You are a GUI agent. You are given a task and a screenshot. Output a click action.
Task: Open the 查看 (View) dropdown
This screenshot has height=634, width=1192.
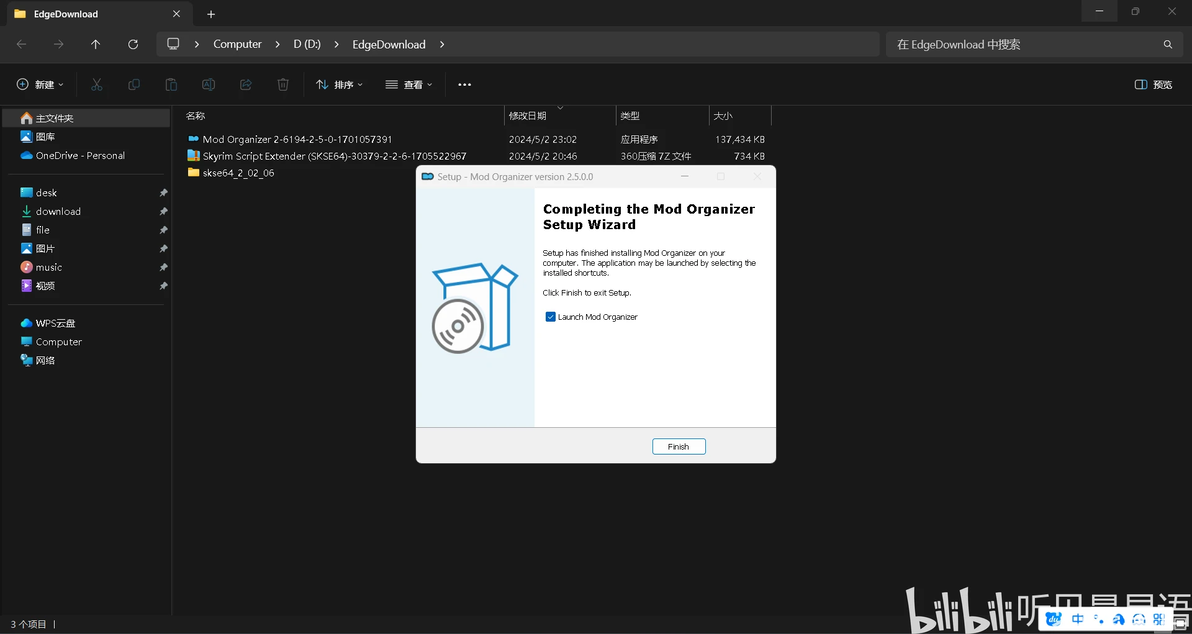coord(409,84)
